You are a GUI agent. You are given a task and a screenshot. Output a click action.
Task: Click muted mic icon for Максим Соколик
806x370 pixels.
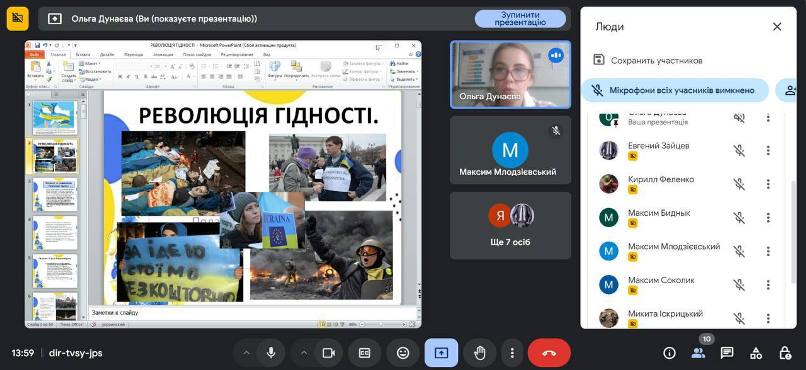click(739, 285)
